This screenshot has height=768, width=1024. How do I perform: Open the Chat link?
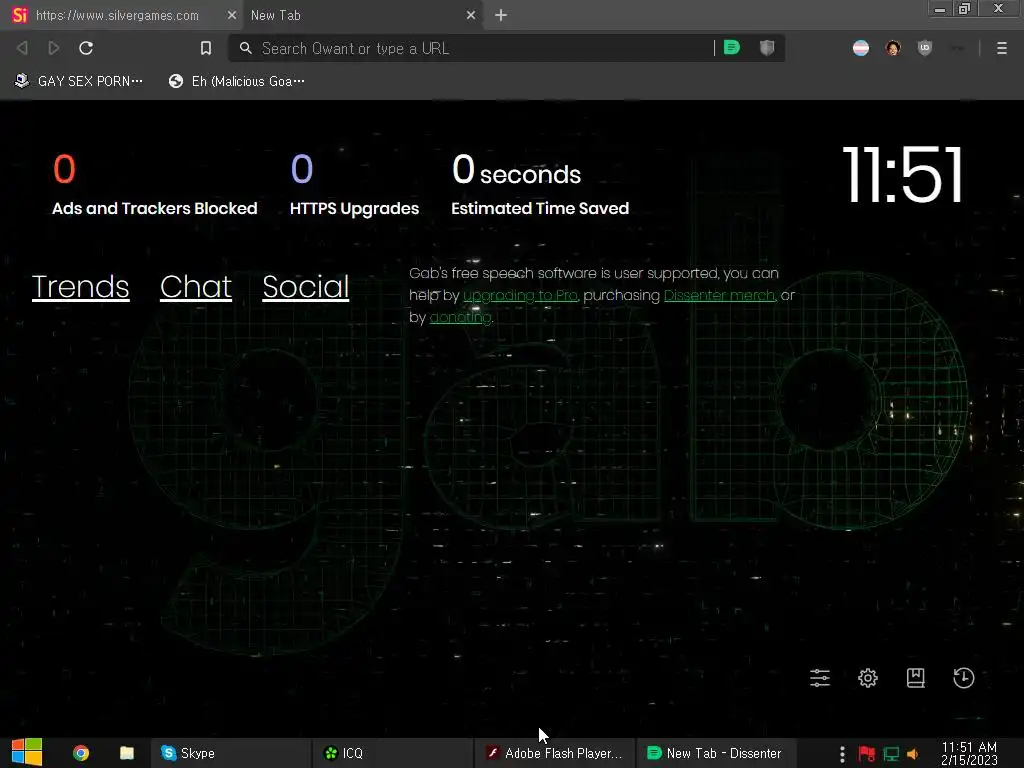pyautogui.click(x=196, y=287)
